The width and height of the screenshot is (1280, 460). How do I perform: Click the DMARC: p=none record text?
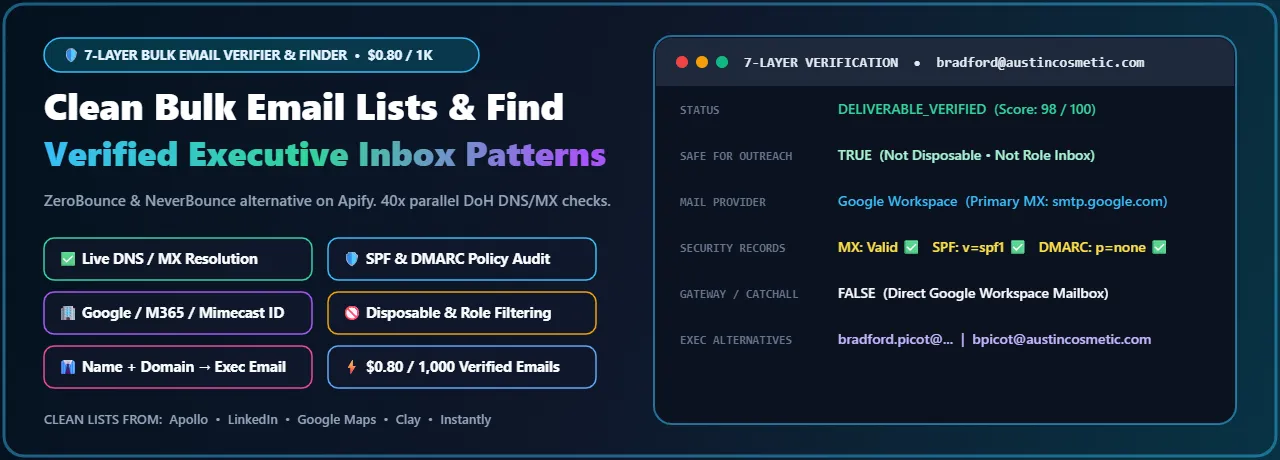[1093, 247]
